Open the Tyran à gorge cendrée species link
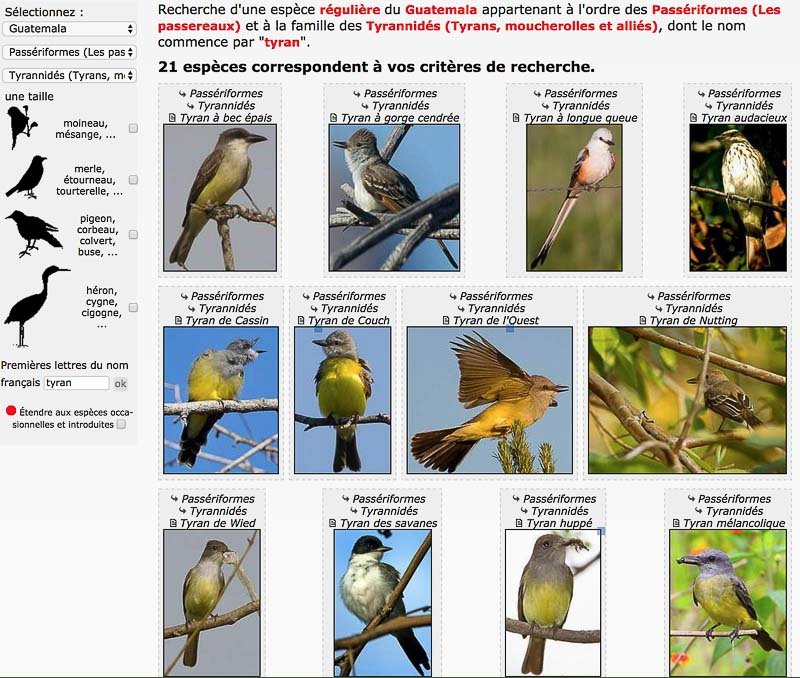800x678 pixels. [x=400, y=118]
